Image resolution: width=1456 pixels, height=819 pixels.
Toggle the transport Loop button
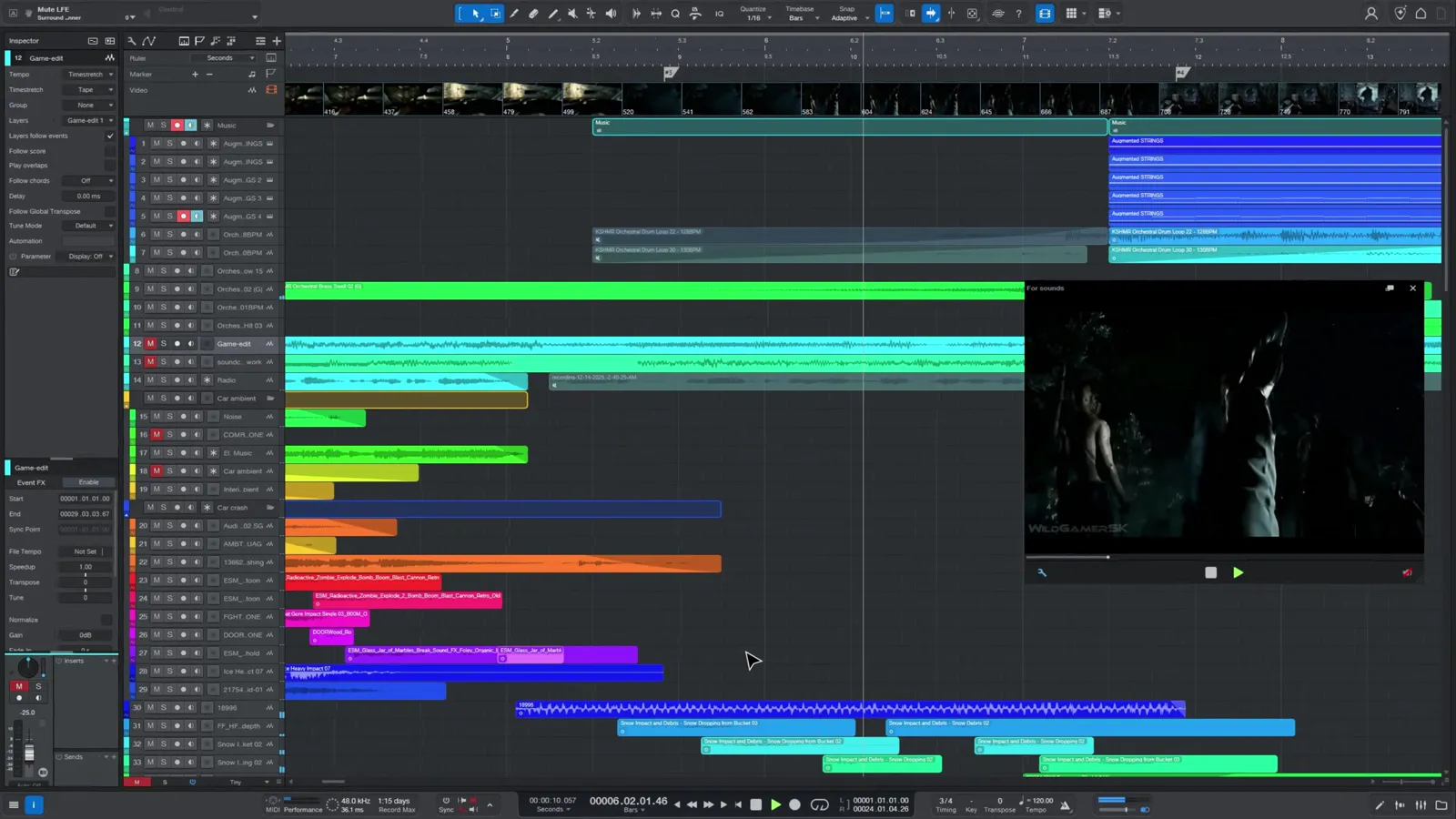[820, 804]
